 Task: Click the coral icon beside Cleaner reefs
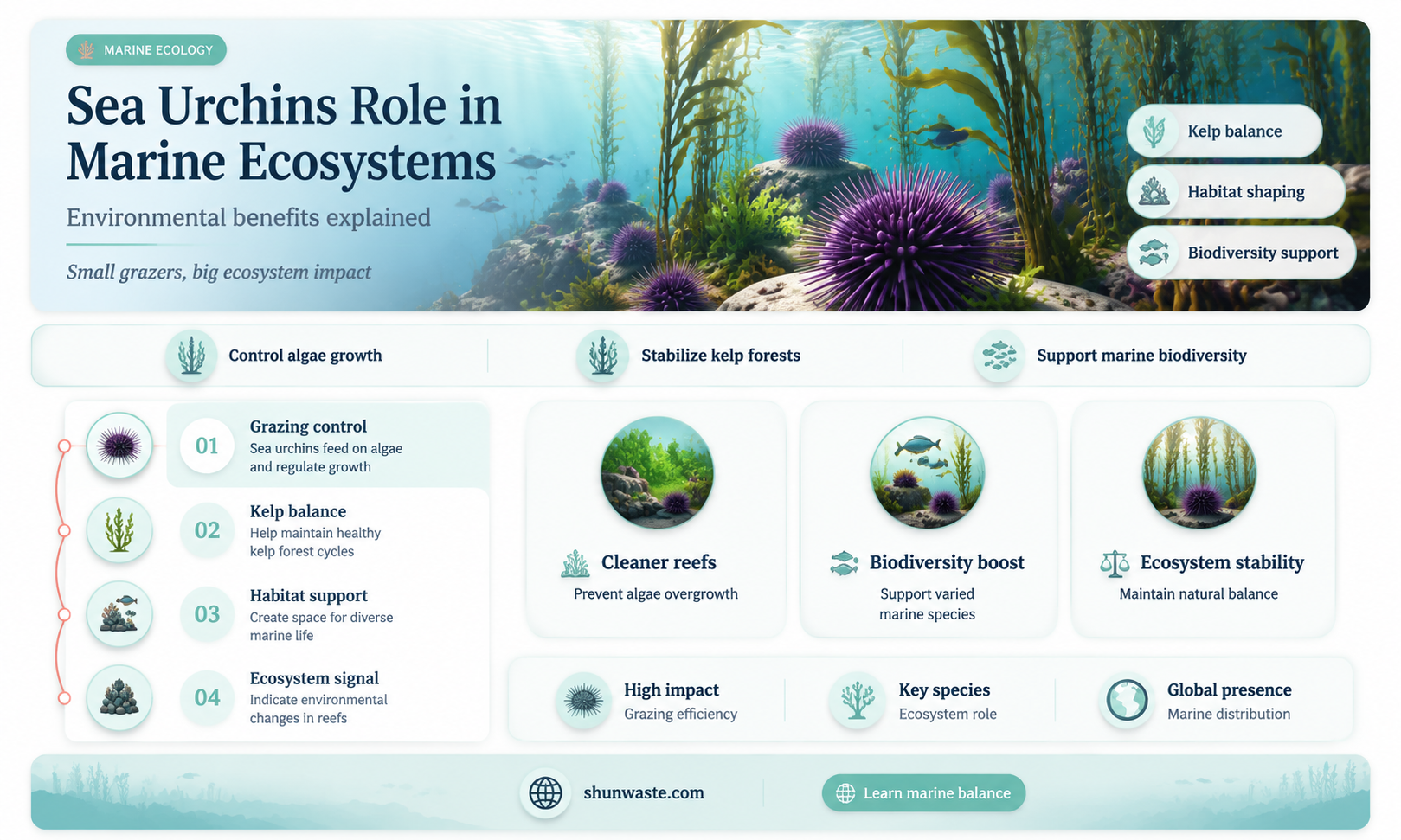click(x=575, y=563)
